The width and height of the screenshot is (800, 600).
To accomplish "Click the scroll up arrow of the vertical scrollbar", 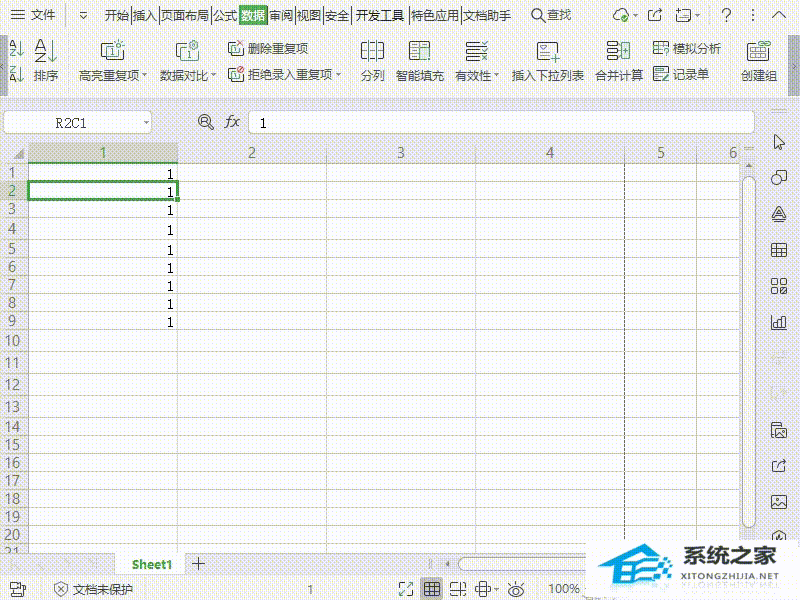I will [748, 165].
